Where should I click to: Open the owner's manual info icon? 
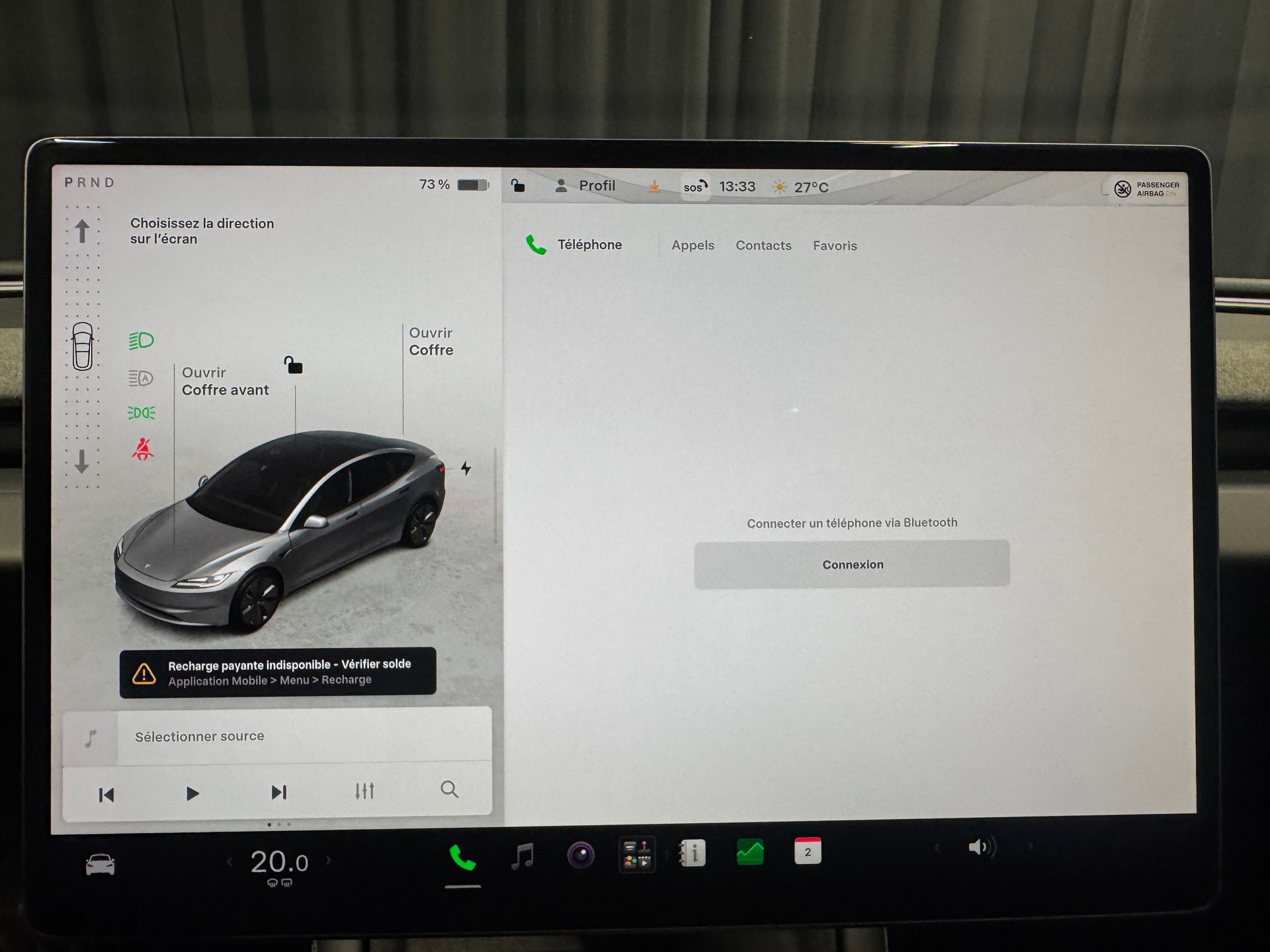click(692, 853)
